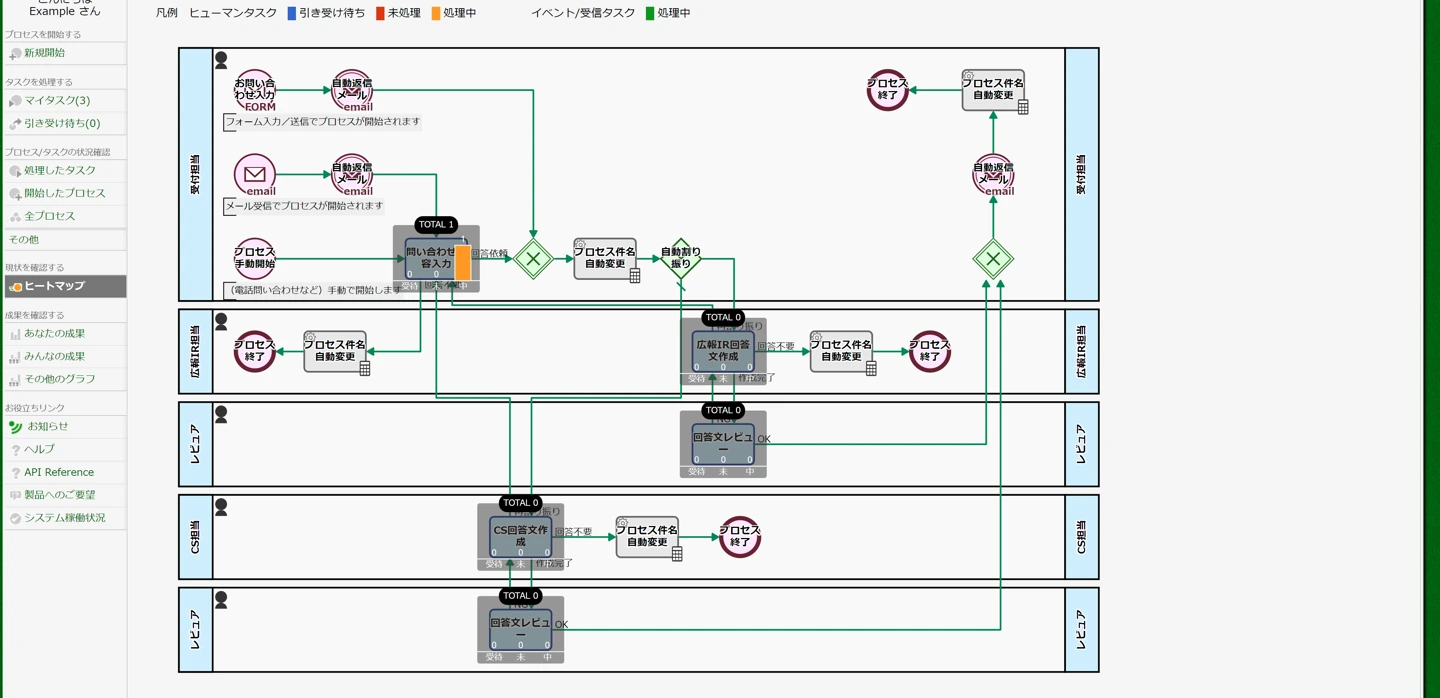Click the お問い合わせ入力 FORM start event
This screenshot has height=698, width=1440.
click(255, 91)
